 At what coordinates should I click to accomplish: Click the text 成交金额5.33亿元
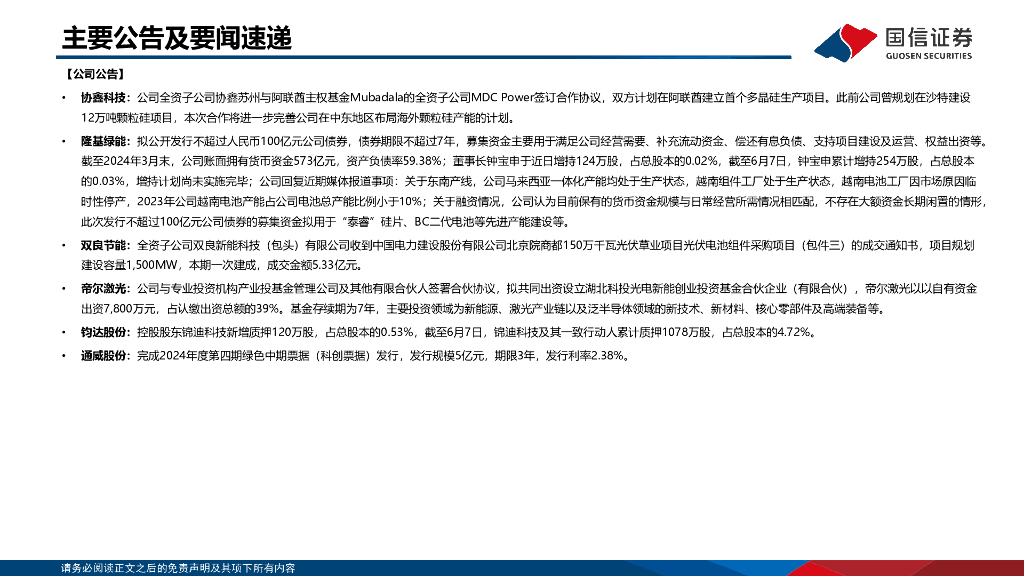point(315,266)
